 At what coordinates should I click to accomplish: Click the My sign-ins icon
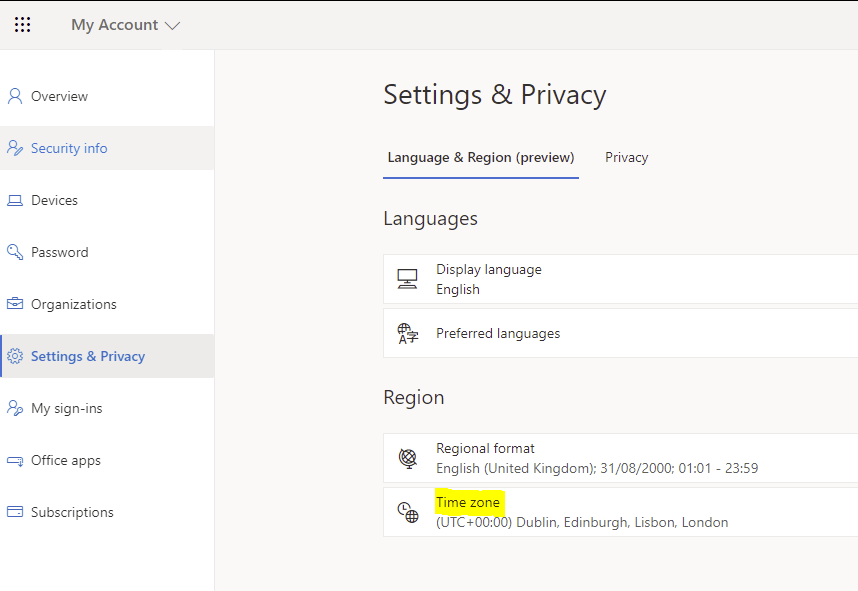tap(15, 408)
